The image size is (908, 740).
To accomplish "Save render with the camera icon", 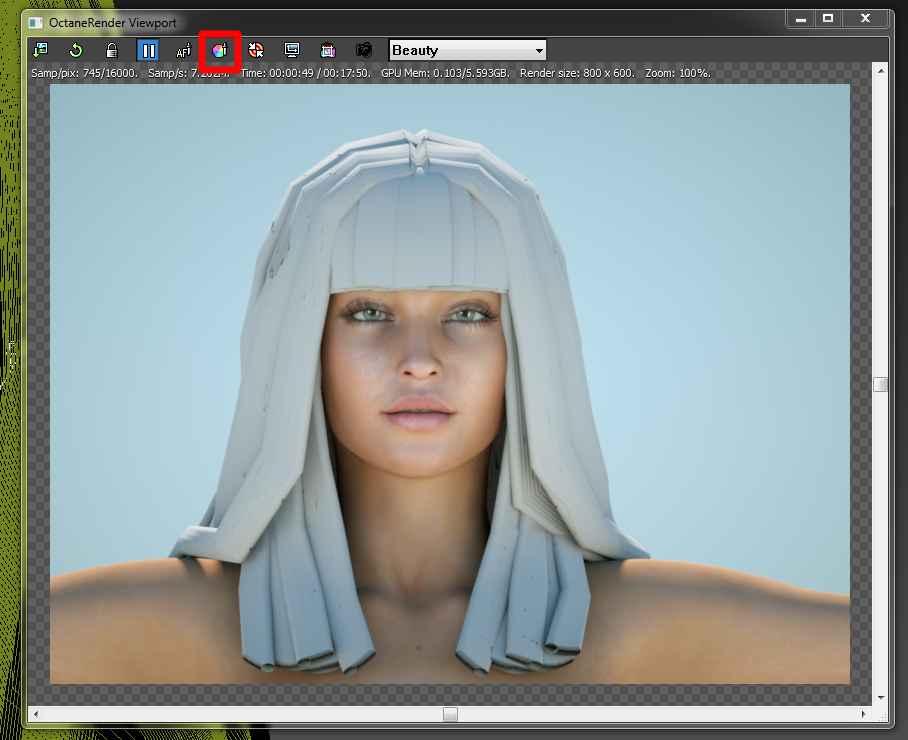I will point(364,50).
